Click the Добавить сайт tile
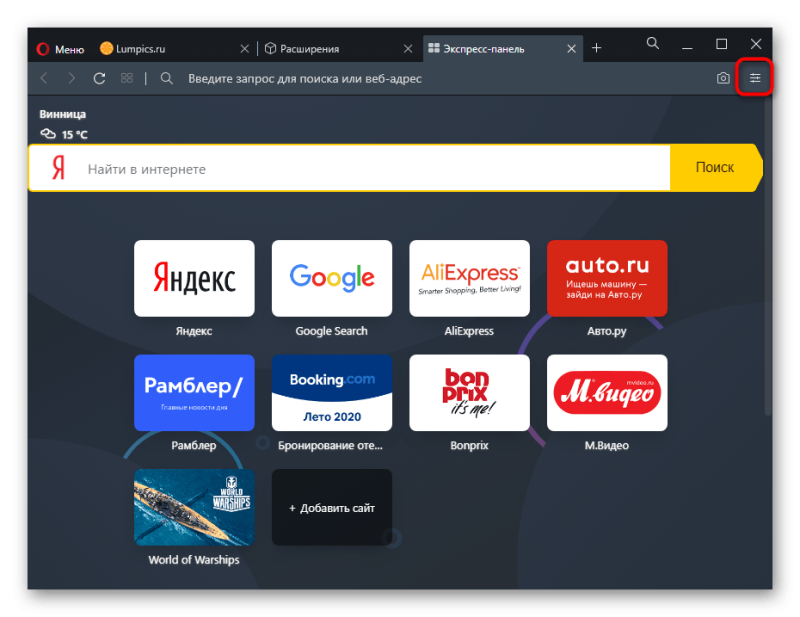Viewport: 800px width, 617px height. coord(332,507)
